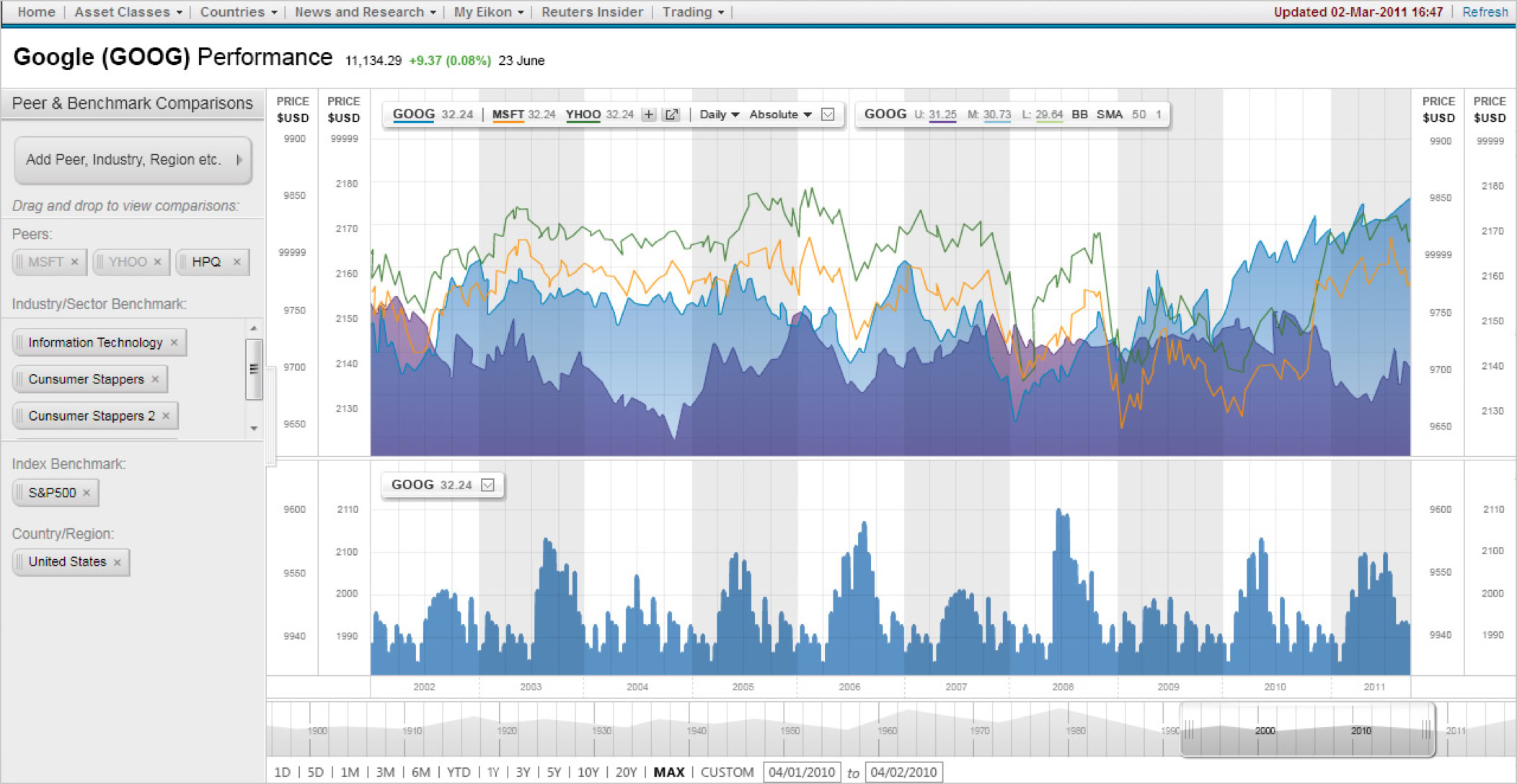Expand Add Peer, Industry, Region etc.

coord(133,160)
